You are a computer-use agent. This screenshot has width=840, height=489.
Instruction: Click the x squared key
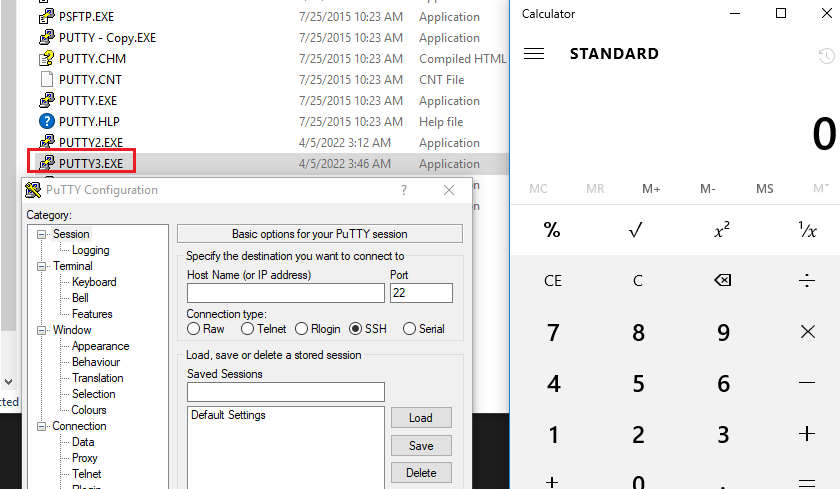click(x=722, y=230)
